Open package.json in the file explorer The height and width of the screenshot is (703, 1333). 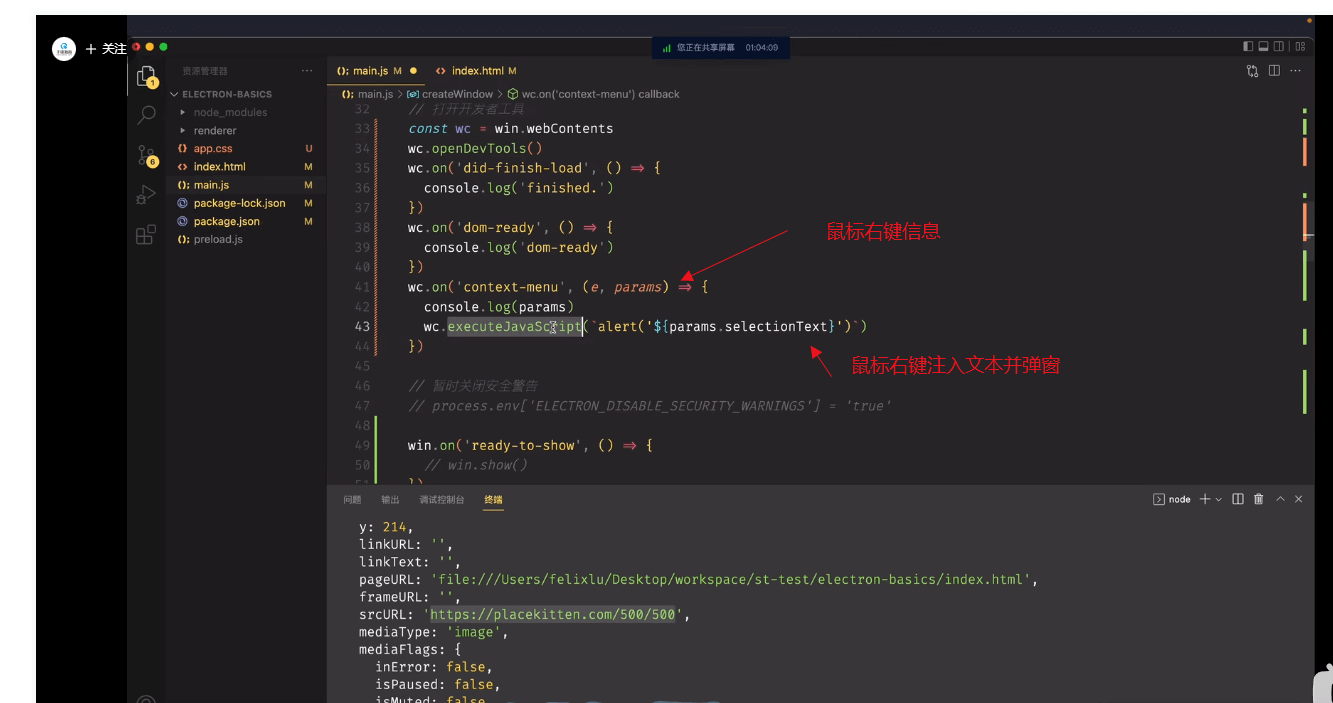pos(226,221)
